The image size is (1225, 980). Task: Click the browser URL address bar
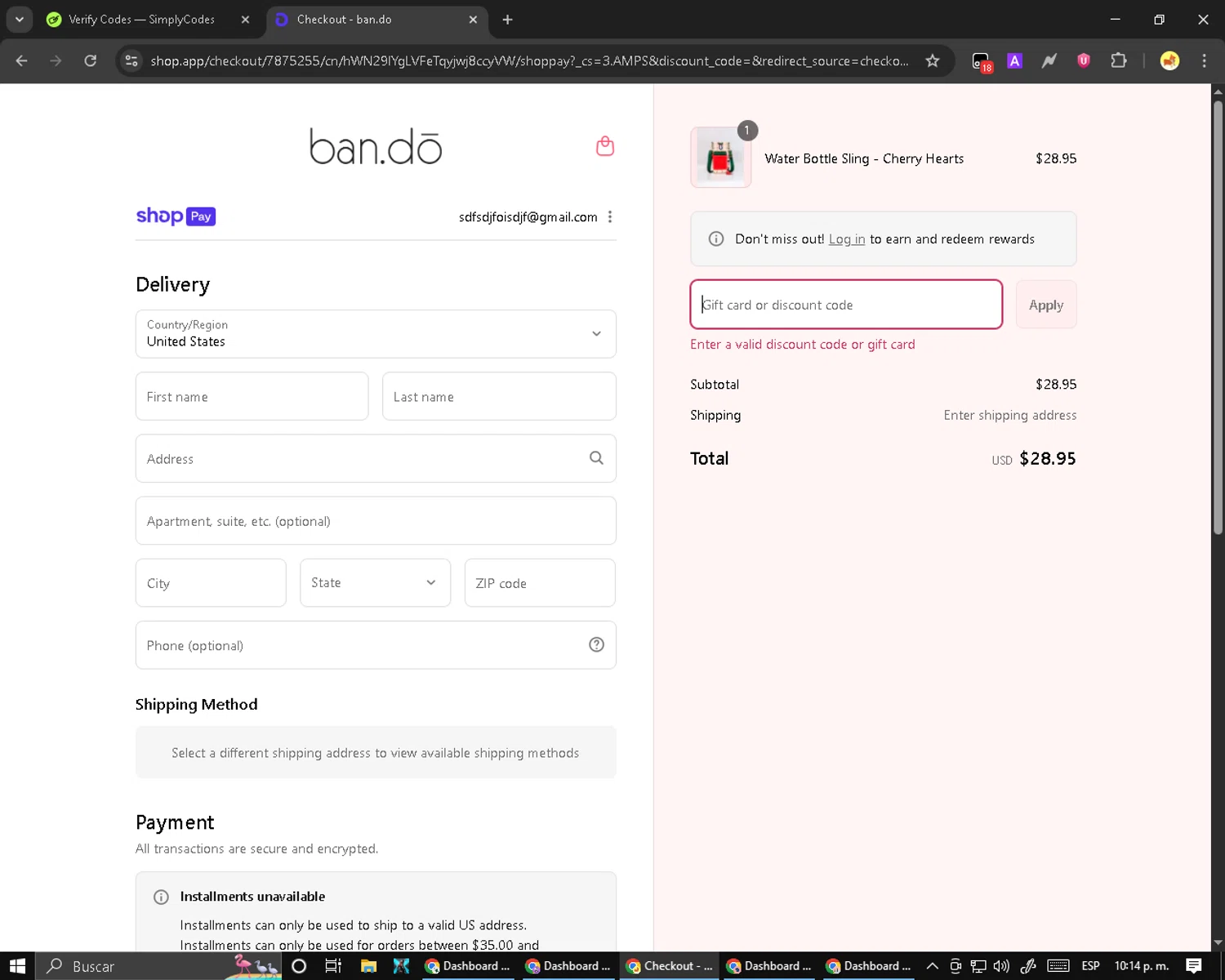(x=529, y=61)
